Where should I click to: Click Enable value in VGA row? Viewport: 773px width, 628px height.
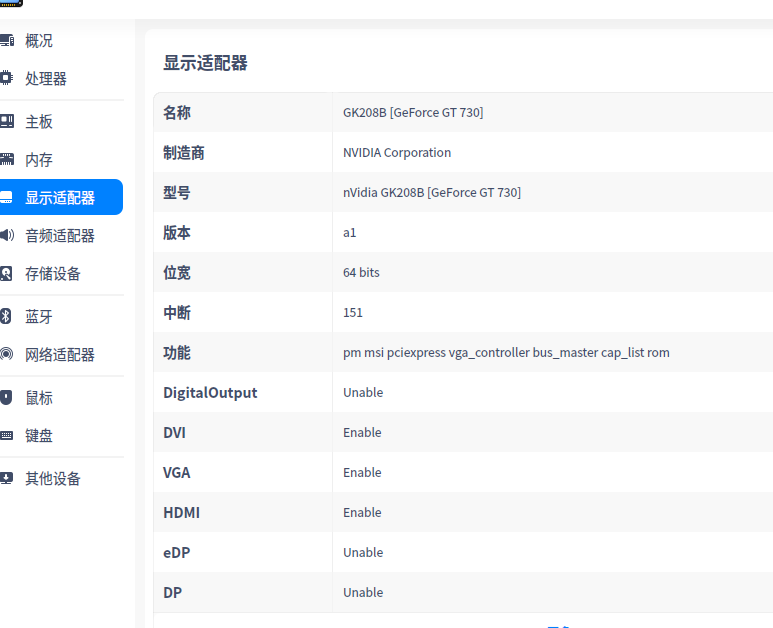click(362, 472)
